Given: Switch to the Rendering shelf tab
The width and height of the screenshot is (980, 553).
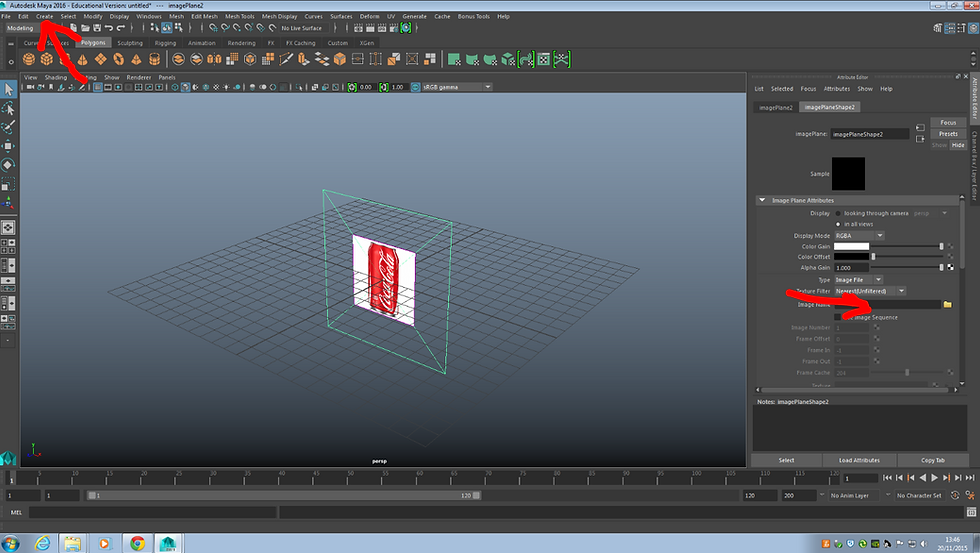Looking at the screenshot, I should coord(241,43).
